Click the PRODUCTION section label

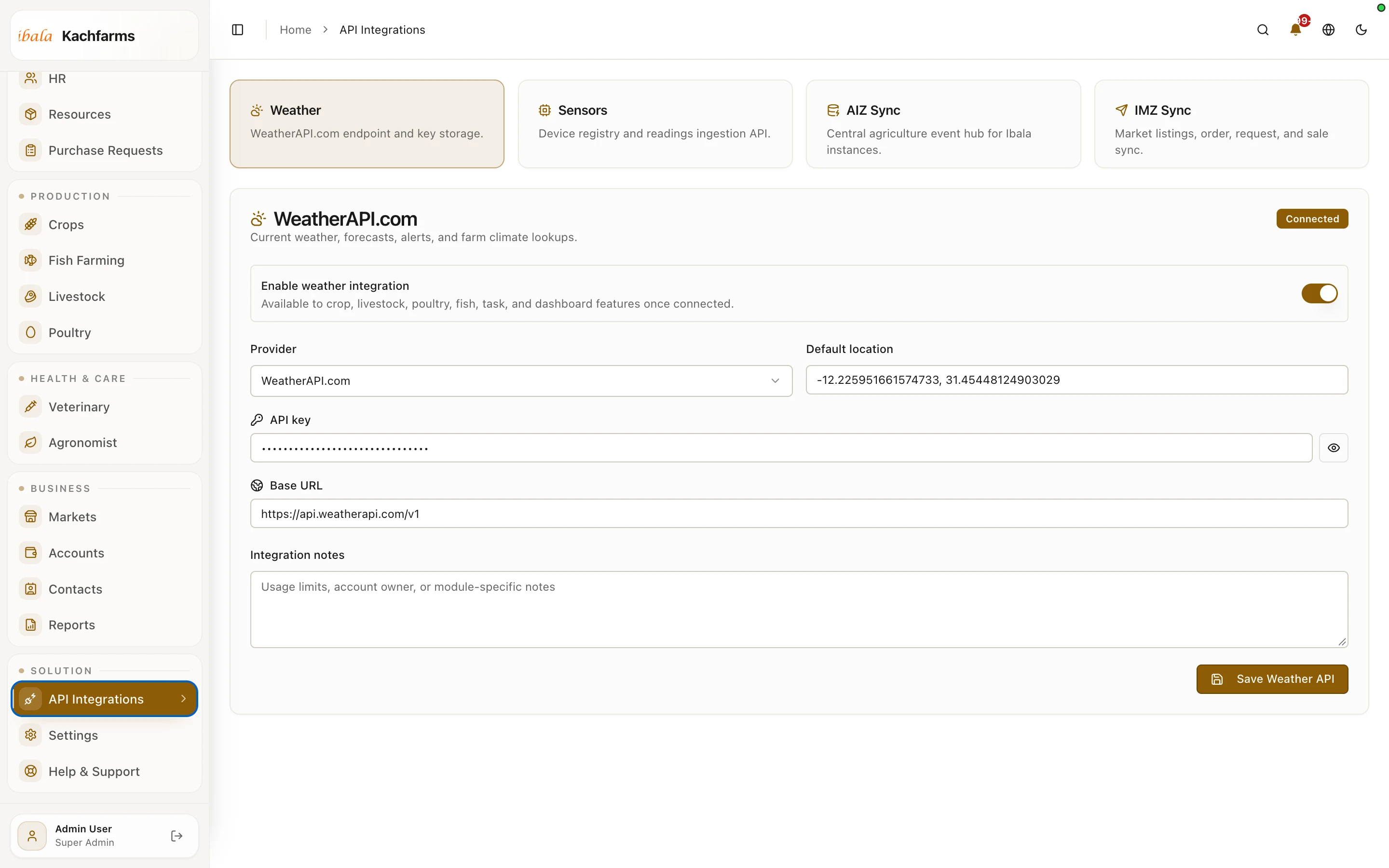click(70, 196)
